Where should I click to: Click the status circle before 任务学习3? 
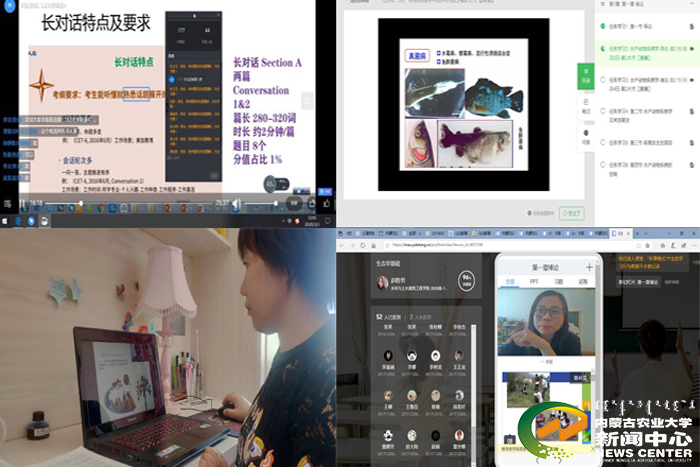[603, 80]
